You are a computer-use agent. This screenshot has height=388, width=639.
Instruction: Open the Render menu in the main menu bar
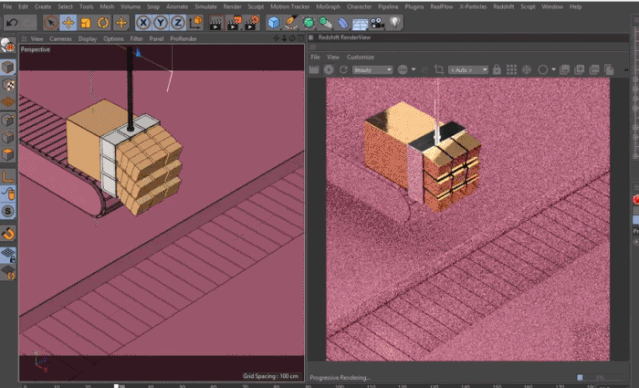tap(232, 7)
